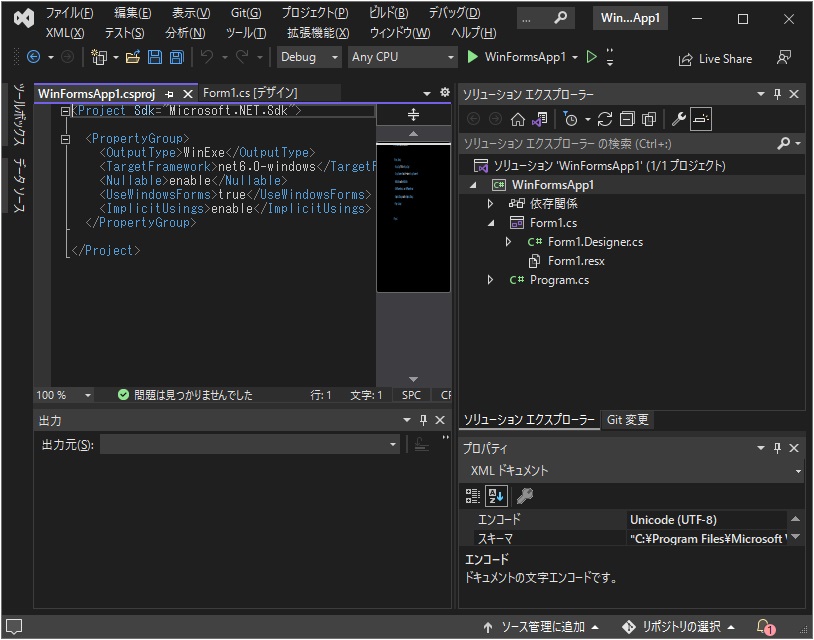Click the property pages wrench icon in Properties
Viewport: 814px width, 640px height.
point(525,496)
